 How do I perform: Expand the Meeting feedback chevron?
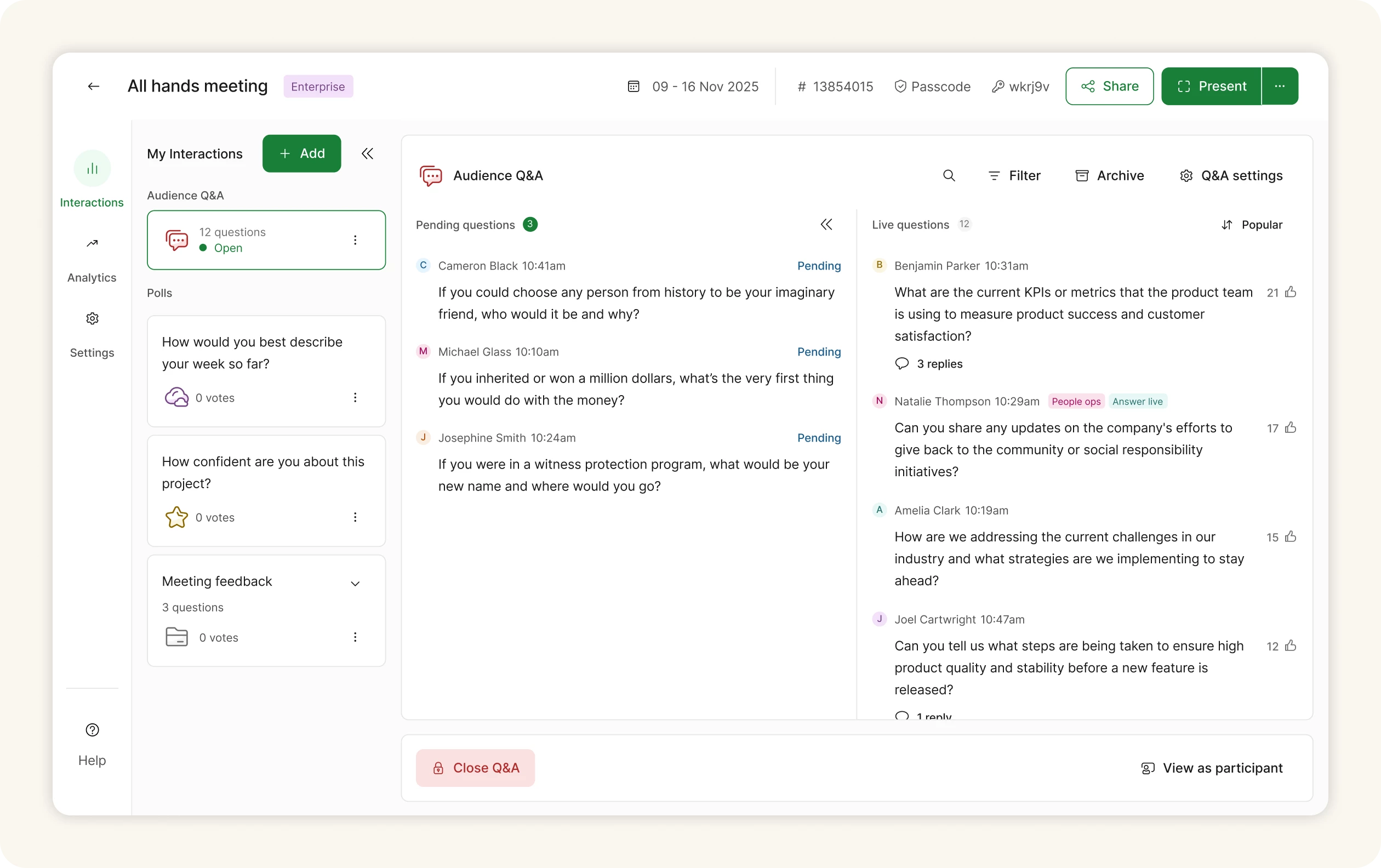355,584
